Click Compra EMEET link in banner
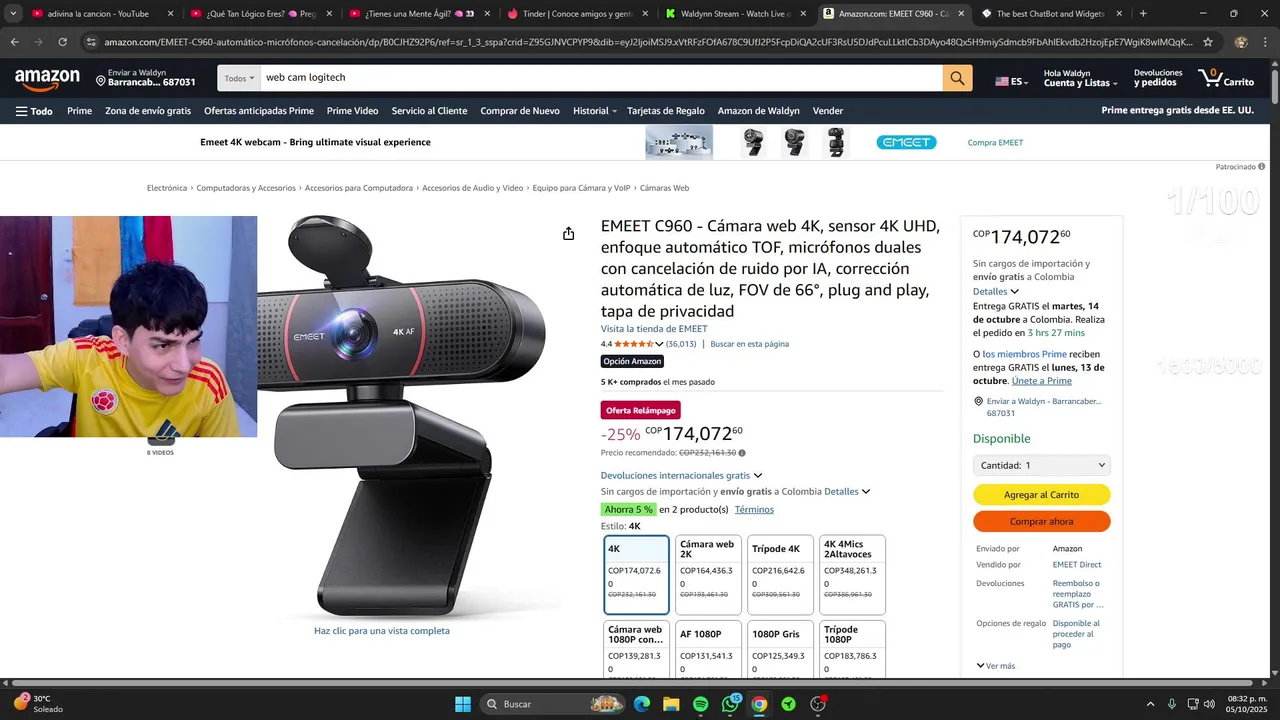Viewport: 1280px width, 720px height. coord(995,142)
